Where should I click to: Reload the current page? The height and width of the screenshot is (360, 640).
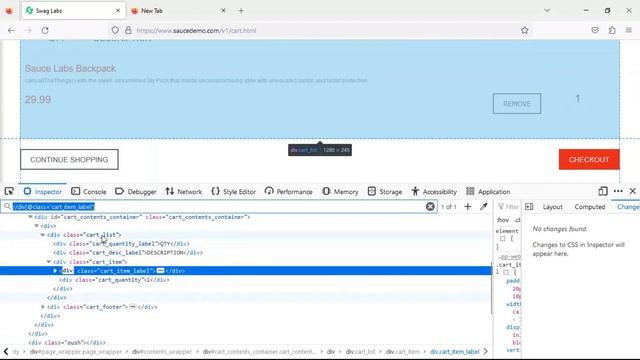tap(45, 30)
